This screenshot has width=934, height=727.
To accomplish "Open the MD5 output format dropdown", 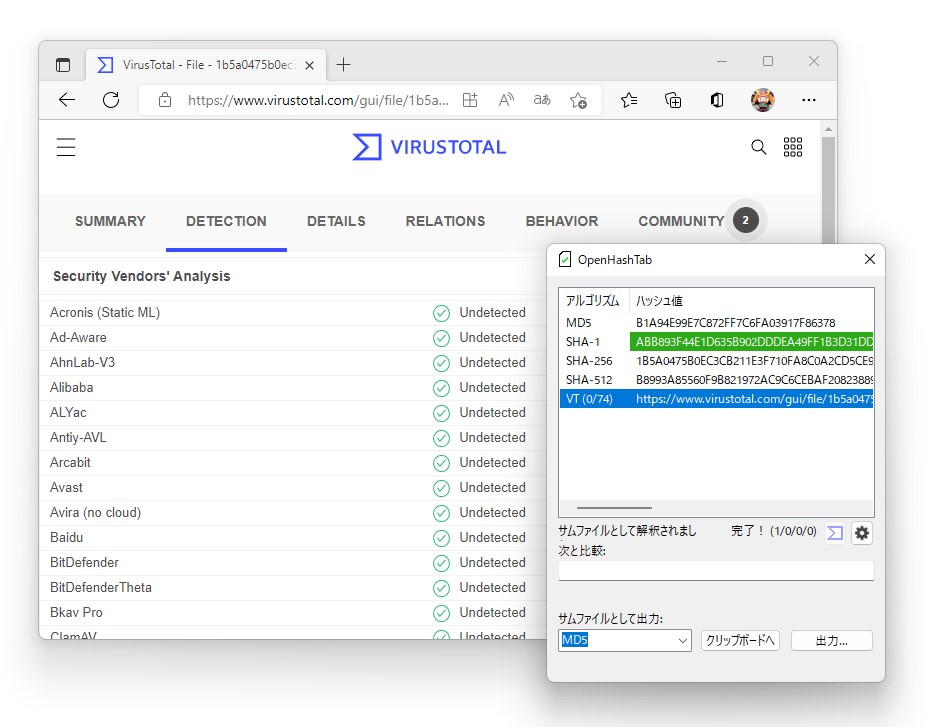I will 624,640.
